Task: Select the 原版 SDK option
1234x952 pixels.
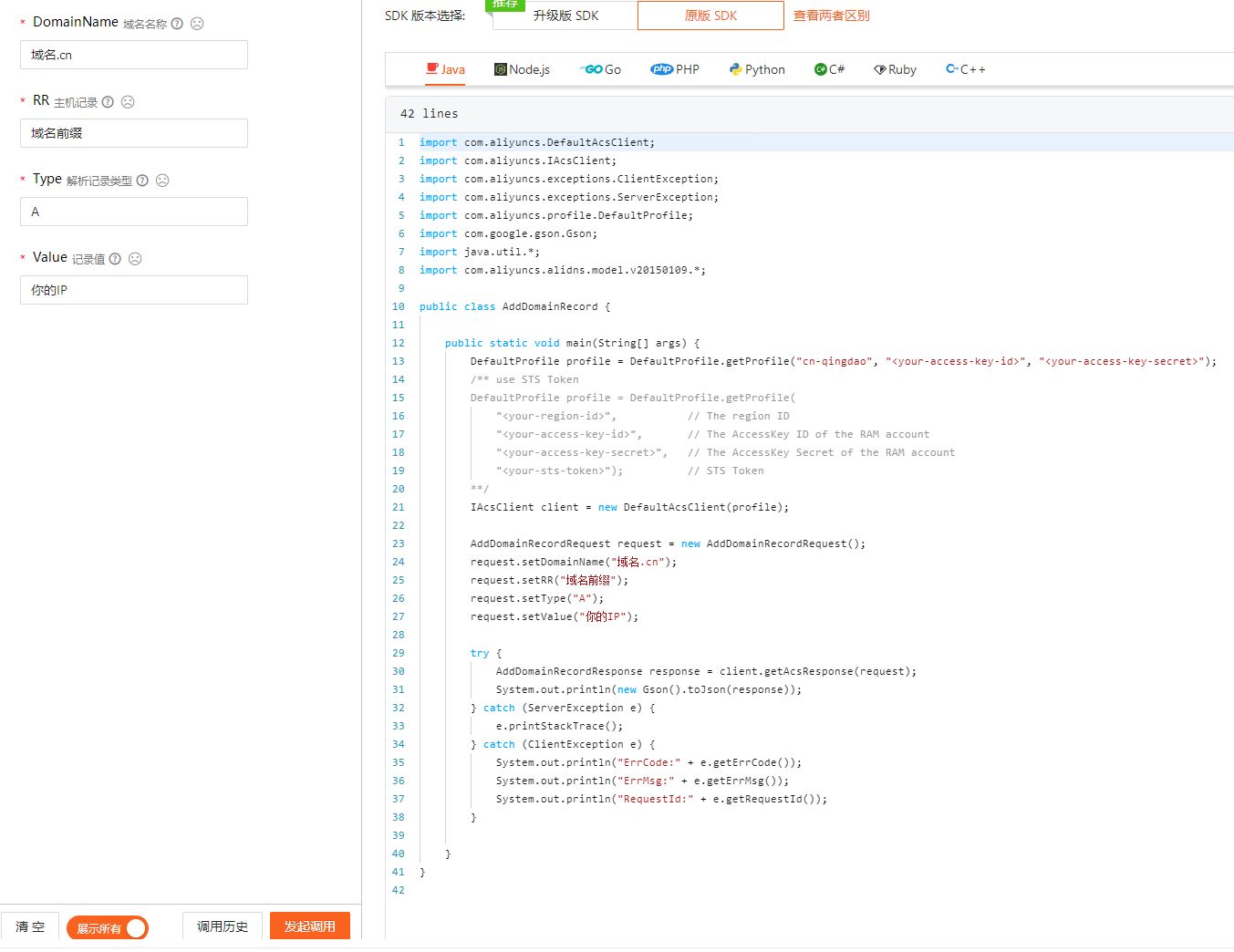Action: tap(710, 16)
